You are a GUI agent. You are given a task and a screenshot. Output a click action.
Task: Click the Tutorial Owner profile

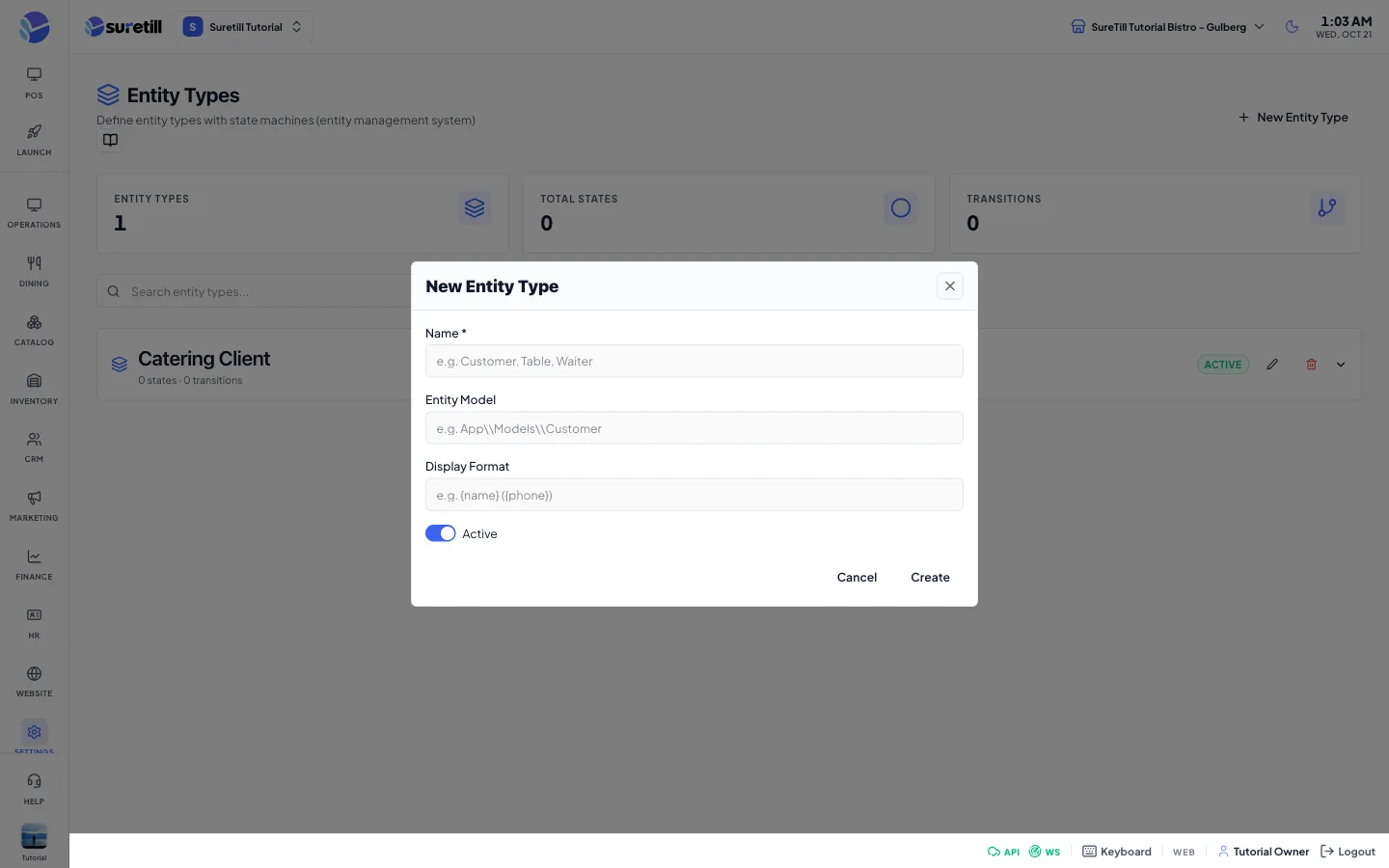pyautogui.click(x=1264, y=852)
